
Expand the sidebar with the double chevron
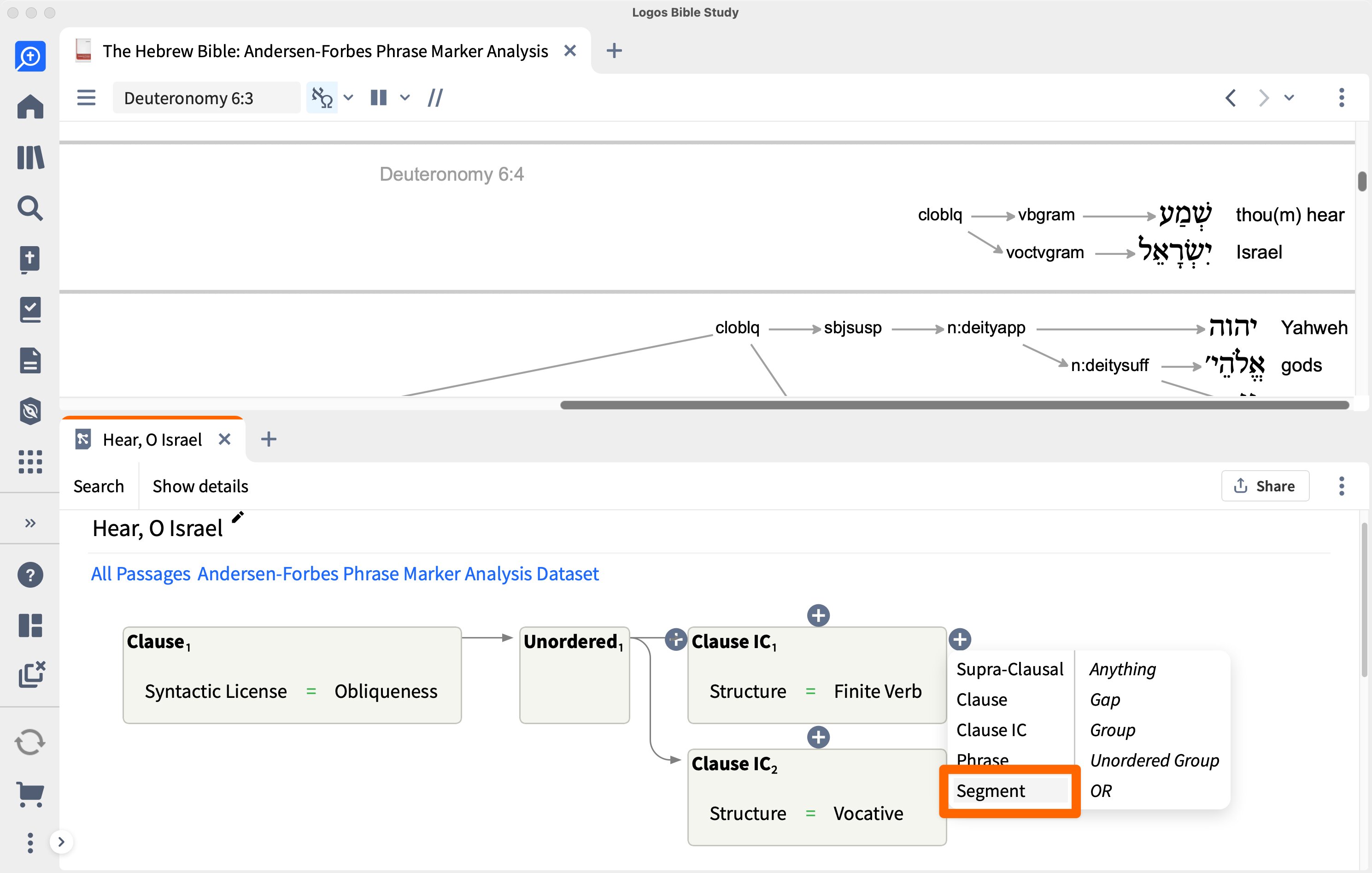(x=30, y=523)
